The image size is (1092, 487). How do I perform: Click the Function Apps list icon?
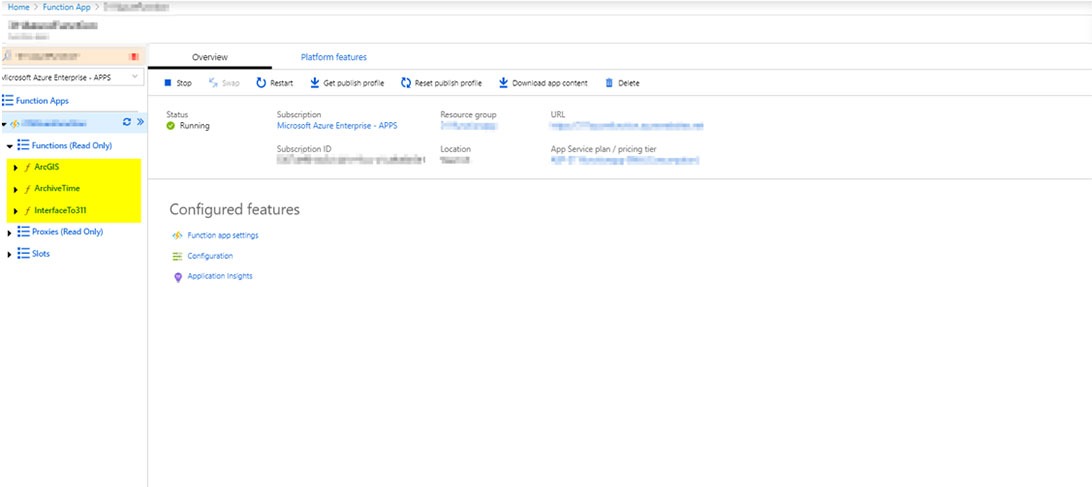(x=8, y=100)
